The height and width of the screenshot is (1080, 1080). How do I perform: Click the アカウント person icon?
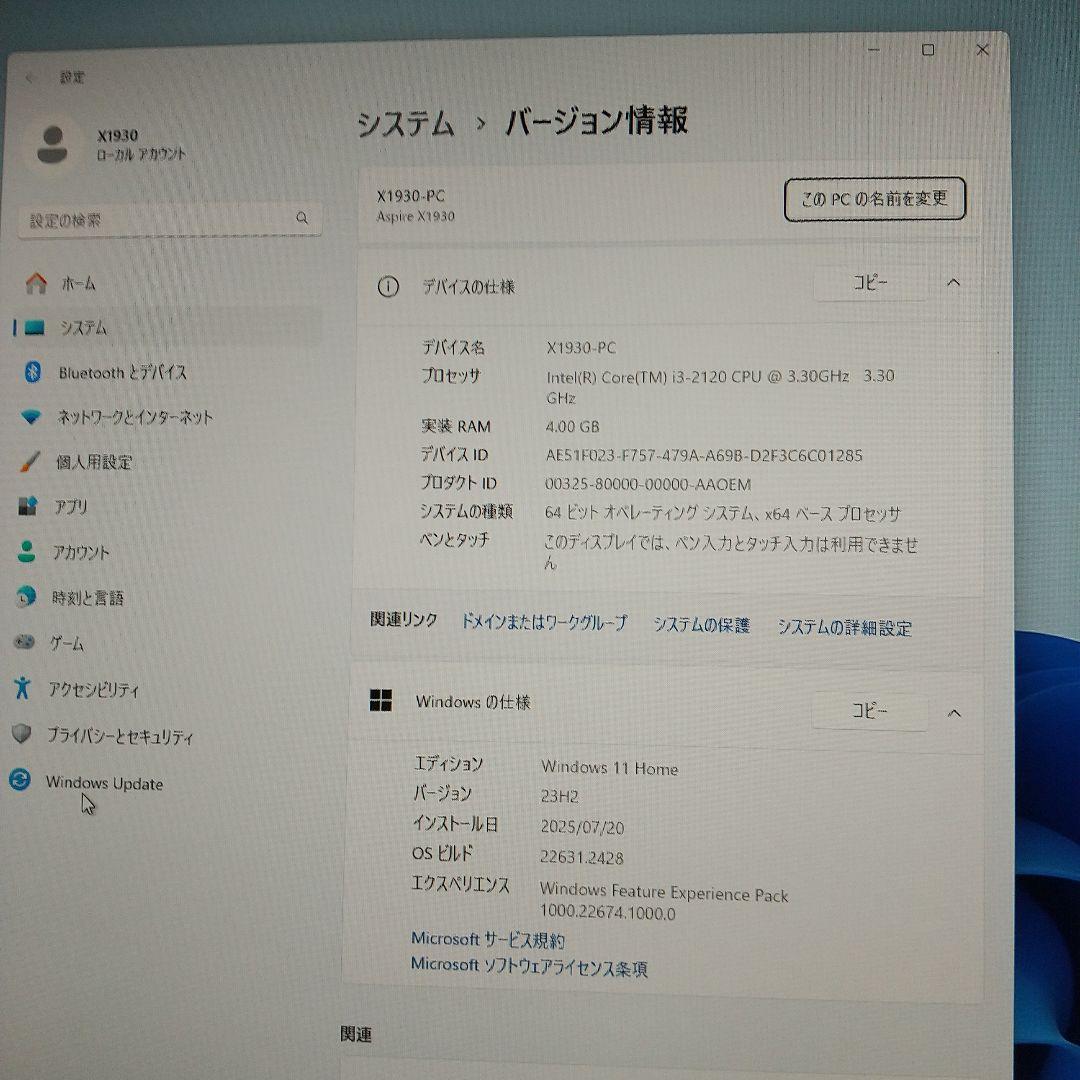(x=26, y=551)
